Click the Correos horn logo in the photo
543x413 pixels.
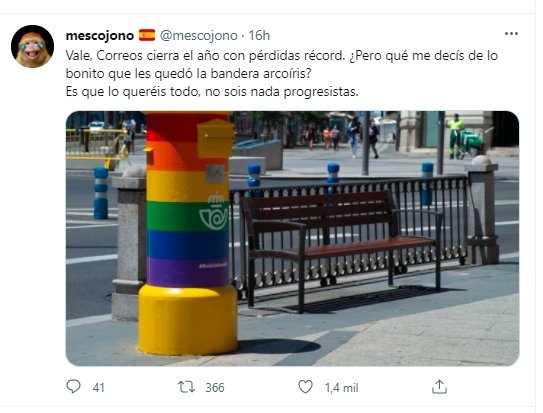point(214,212)
